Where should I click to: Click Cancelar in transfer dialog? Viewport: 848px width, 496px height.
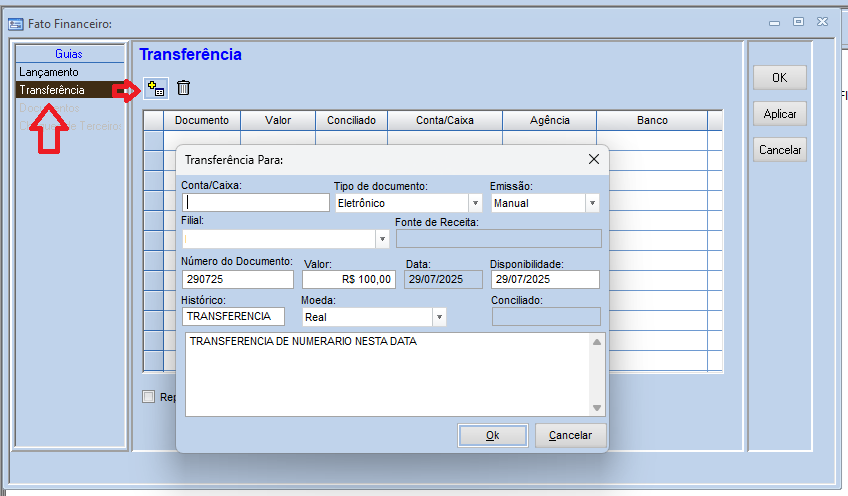click(x=570, y=435)
